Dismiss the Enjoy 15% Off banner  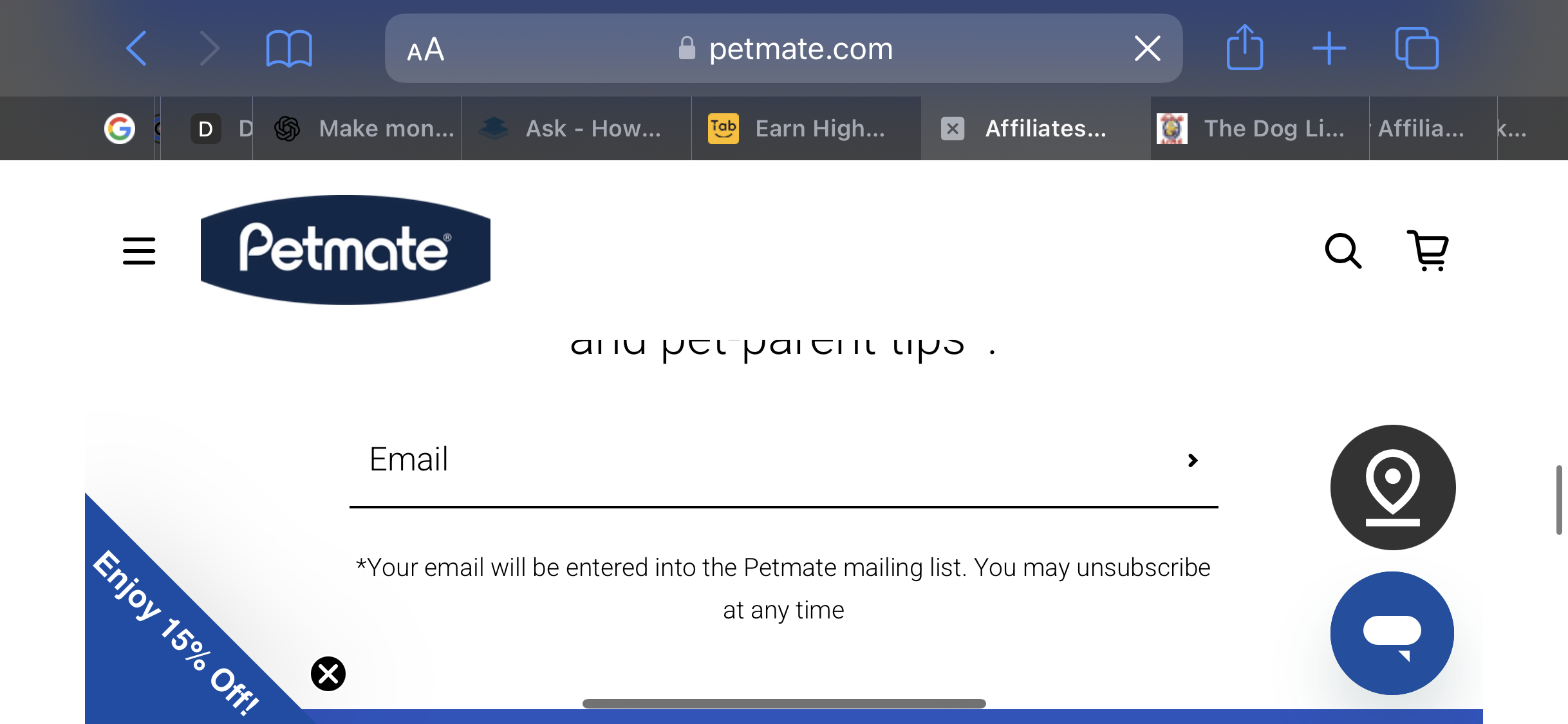(328, 674)
